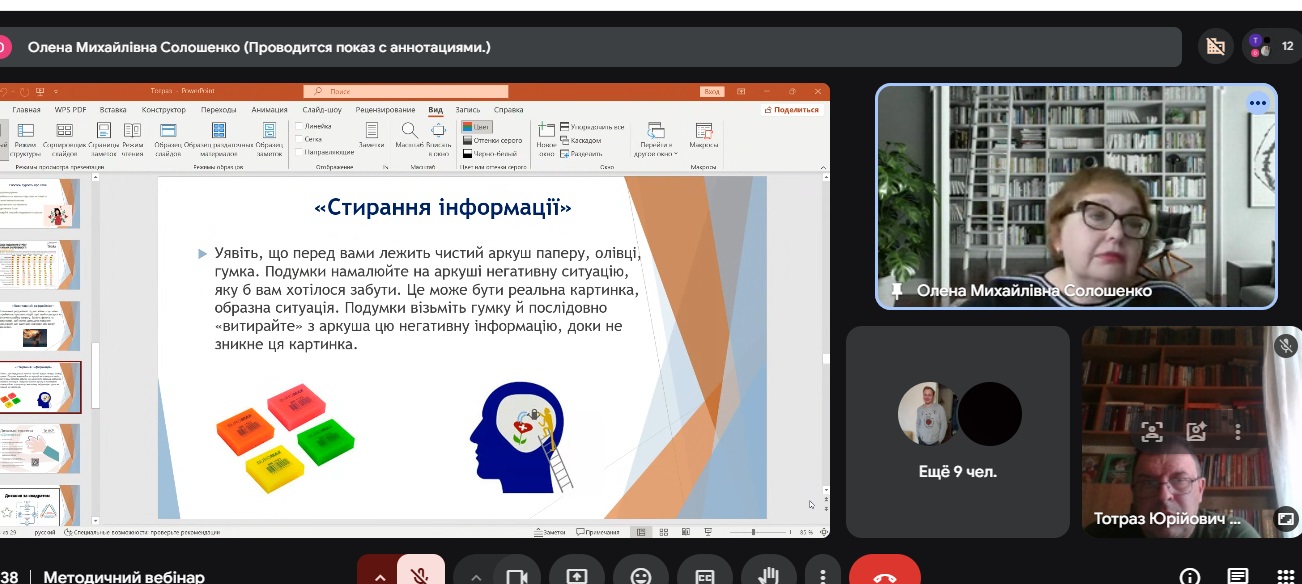This screenshot has width=1302, height=584.
Task: Start screen sharing with the present button
Action: [x=577, y=575]
